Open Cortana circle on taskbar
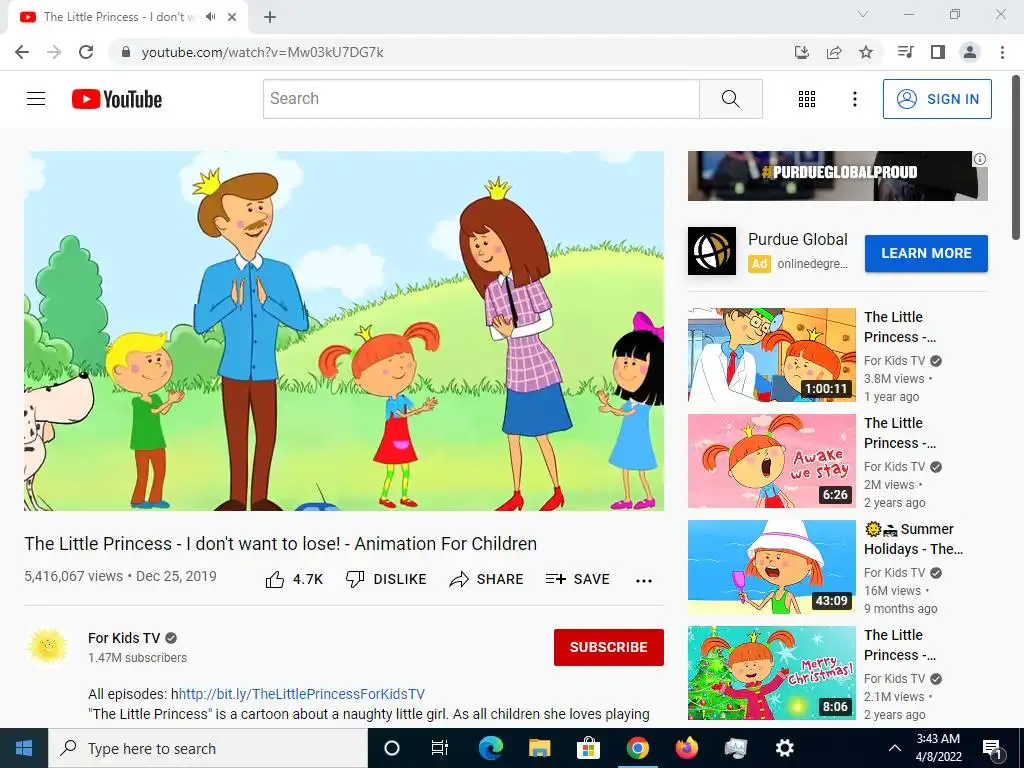Viewport: 1024px width, 768px height. click(x=392, y=748)
